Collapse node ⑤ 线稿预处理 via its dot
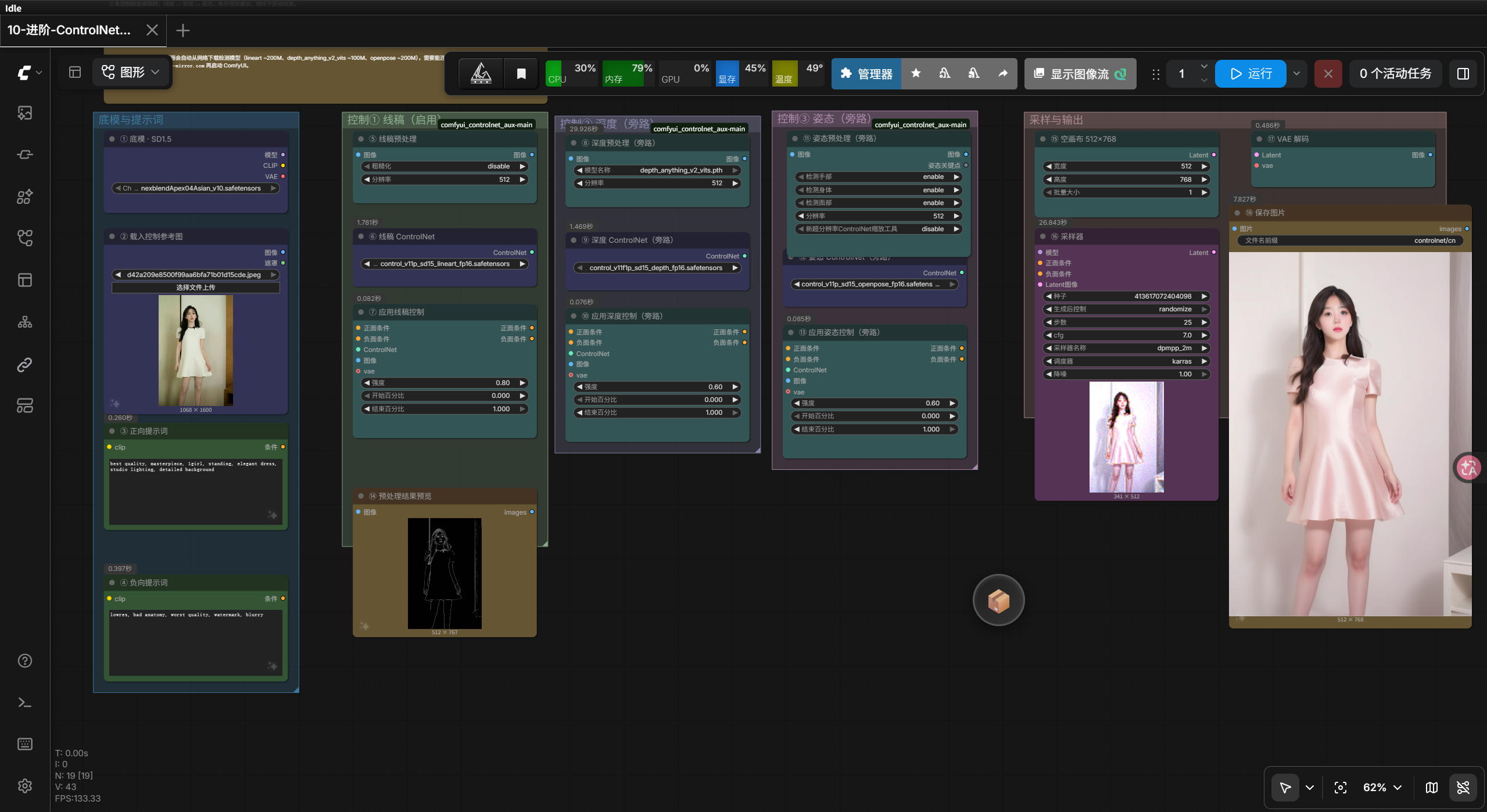Image resolution: width=1487 pixels, height=812 pixels. [361, 139]
